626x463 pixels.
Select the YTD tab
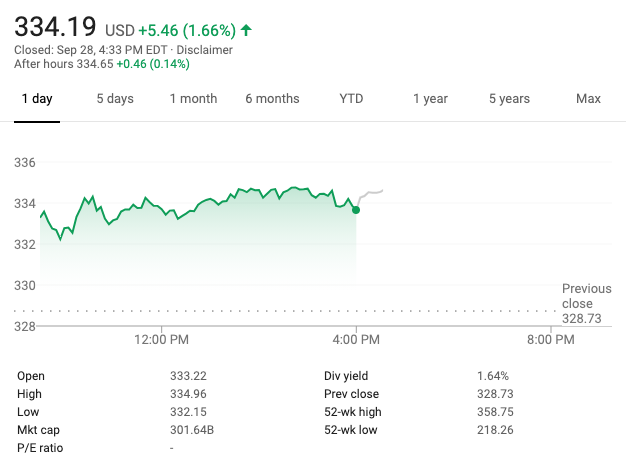pyautogui.click(x=351, y=99)
